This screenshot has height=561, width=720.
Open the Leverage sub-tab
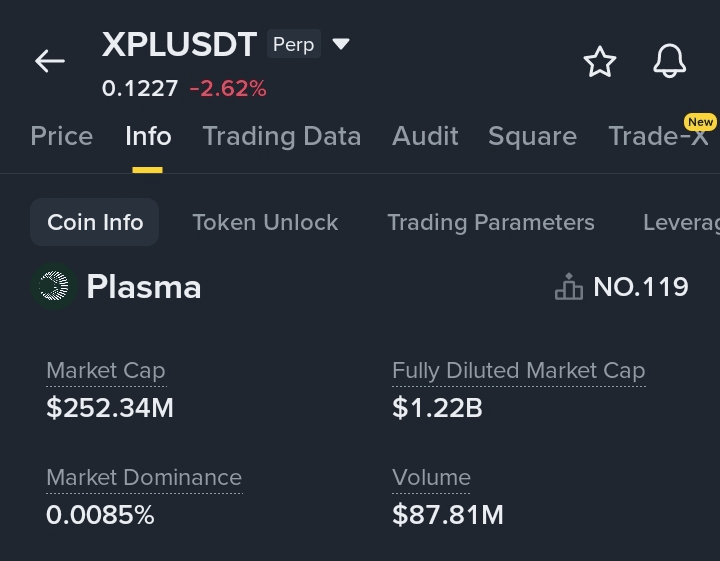681,222
